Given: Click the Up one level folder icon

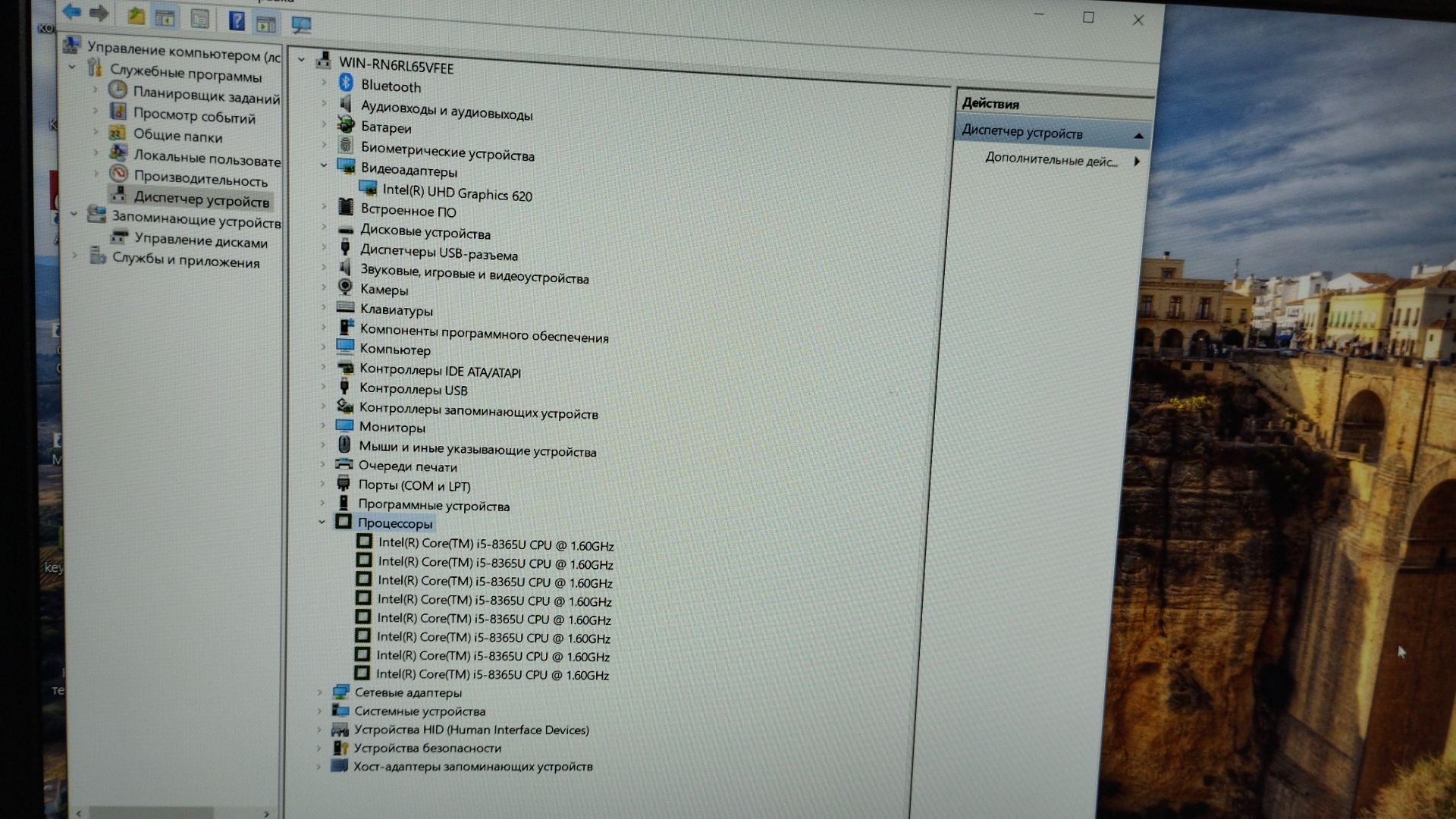Looking at the screenshot, I should point(136,15).
